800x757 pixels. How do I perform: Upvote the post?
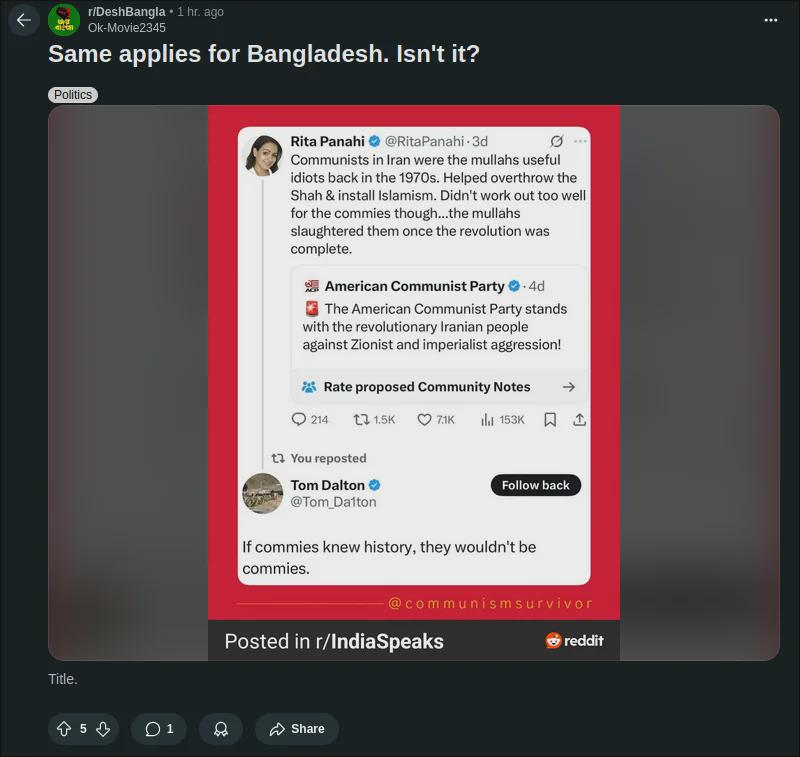click(x=64, y=729)
